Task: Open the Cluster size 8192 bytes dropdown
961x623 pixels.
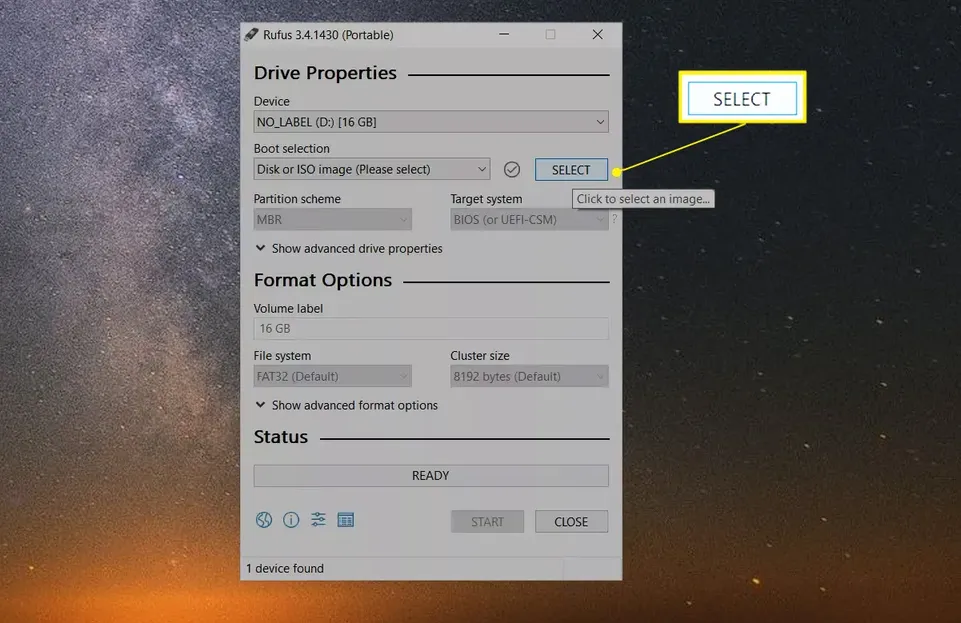Action: [530, 376]
